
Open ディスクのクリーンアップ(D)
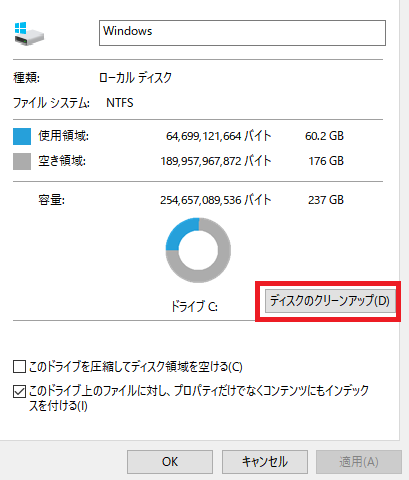[x=330, y=301]
